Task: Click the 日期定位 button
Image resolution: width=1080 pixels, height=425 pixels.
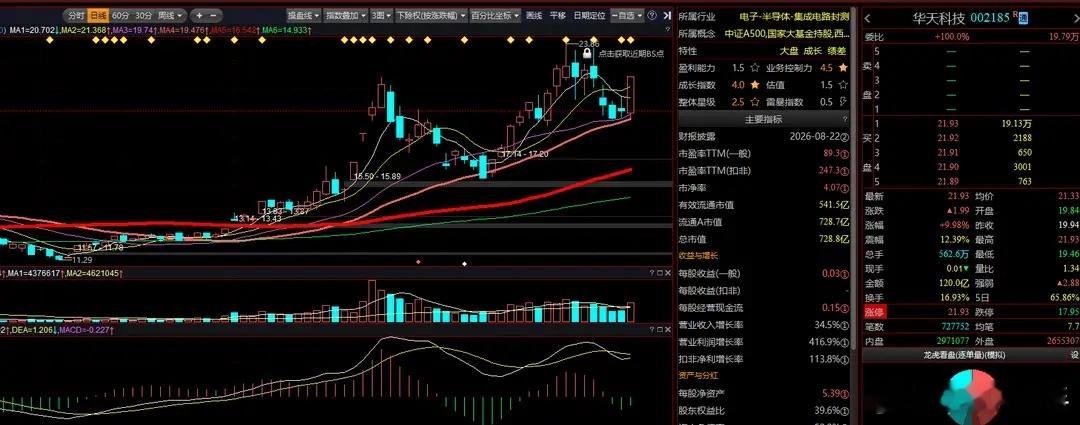Action: coord(589,15)
